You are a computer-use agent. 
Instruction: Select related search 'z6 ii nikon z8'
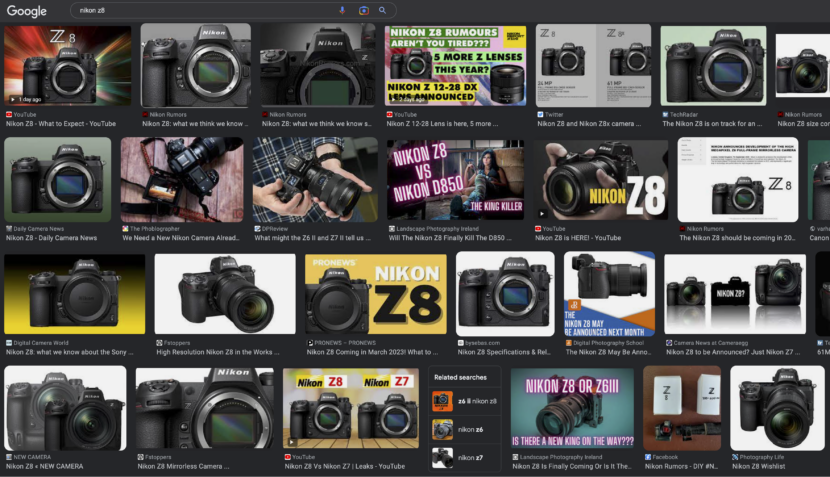tap(465, 401)
